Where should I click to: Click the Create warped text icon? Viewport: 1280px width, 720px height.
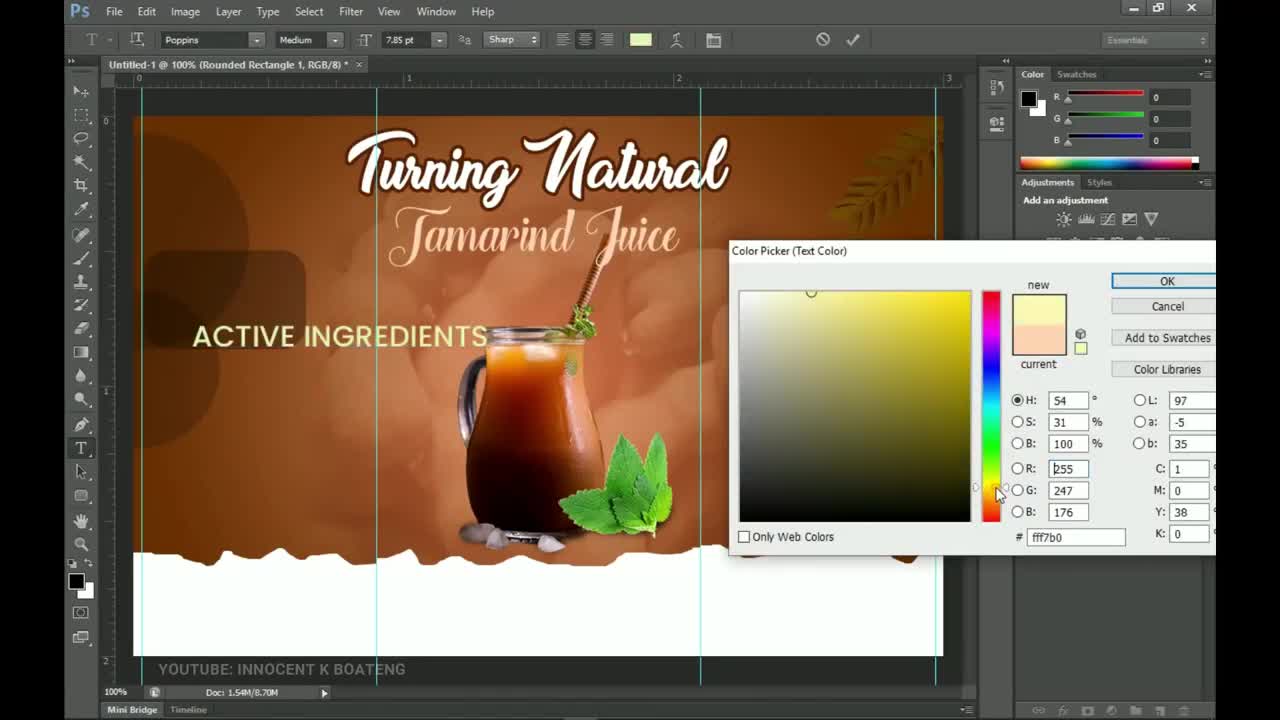tap(677, 40)
